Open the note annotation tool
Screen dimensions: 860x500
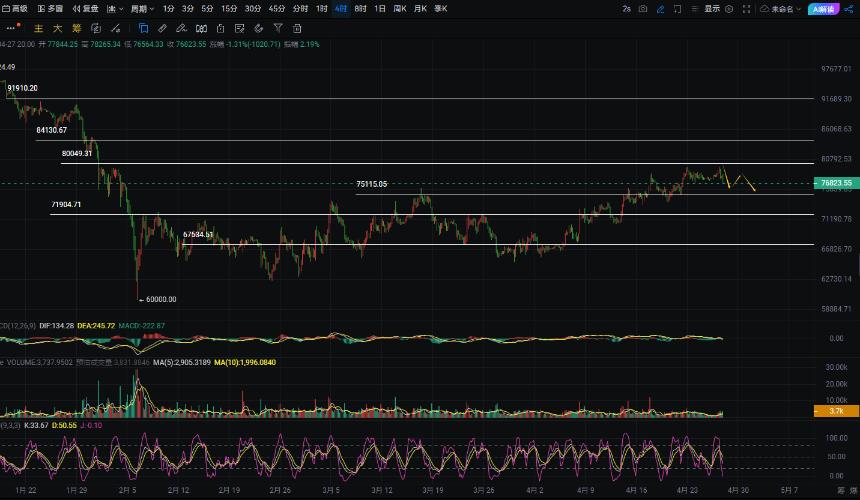point(240,28)
